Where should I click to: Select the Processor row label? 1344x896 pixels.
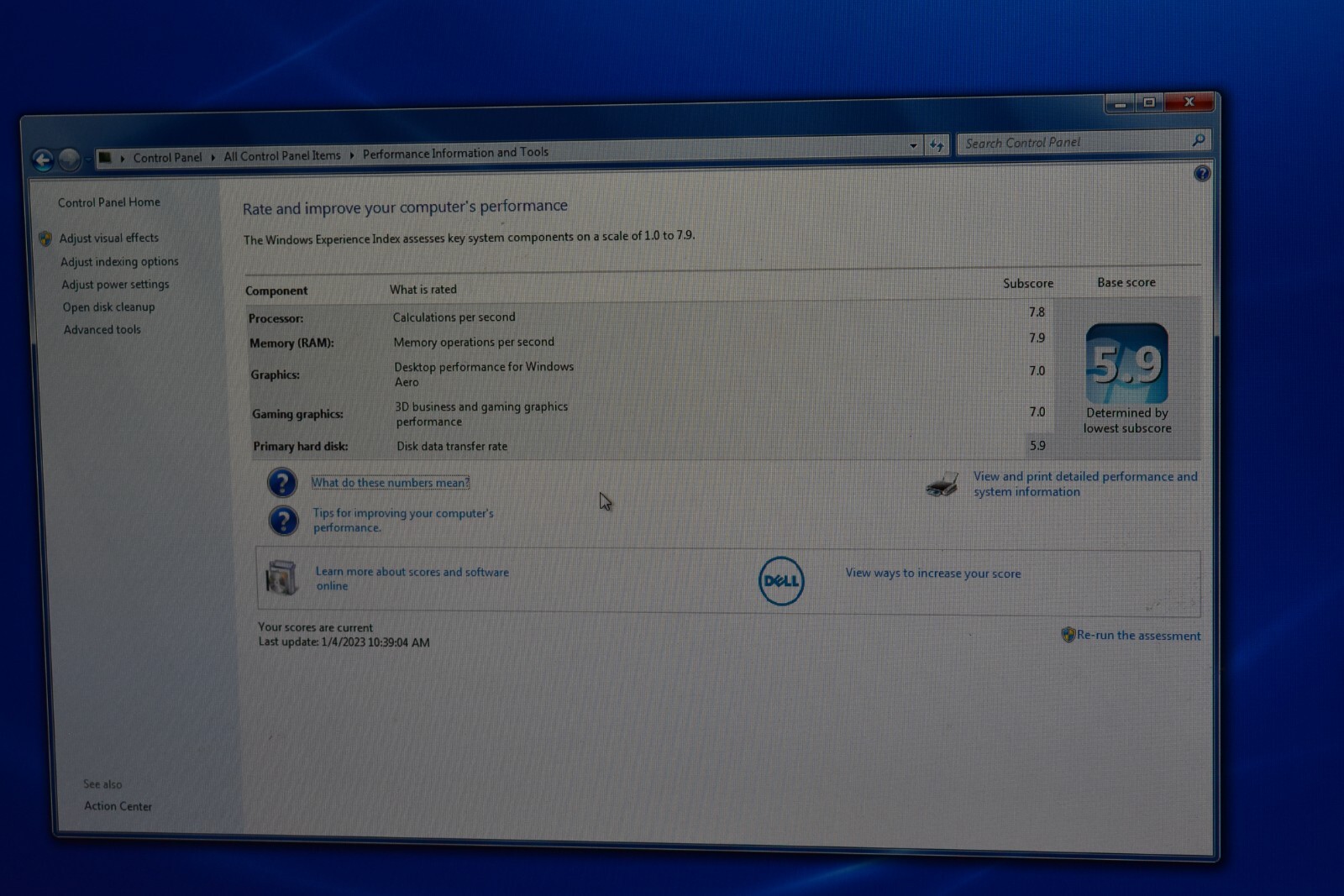tap(276, 319)
